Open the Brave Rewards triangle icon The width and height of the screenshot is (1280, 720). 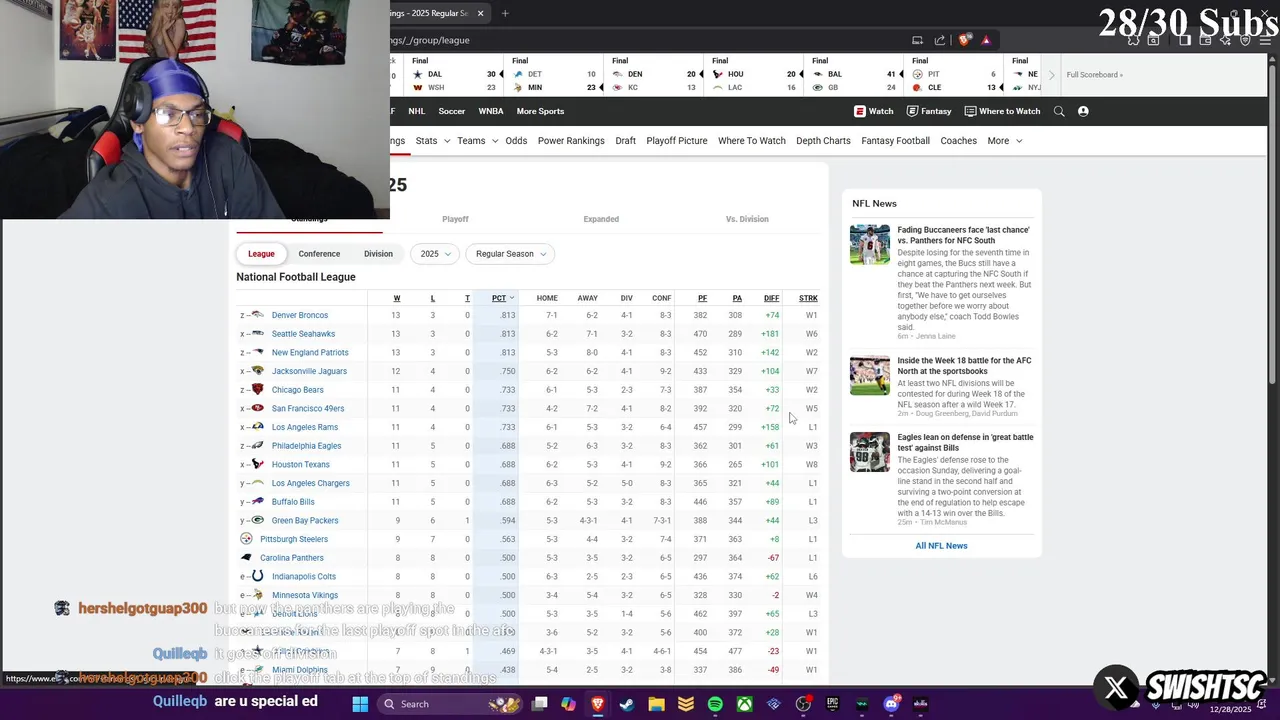coord(986,40)
